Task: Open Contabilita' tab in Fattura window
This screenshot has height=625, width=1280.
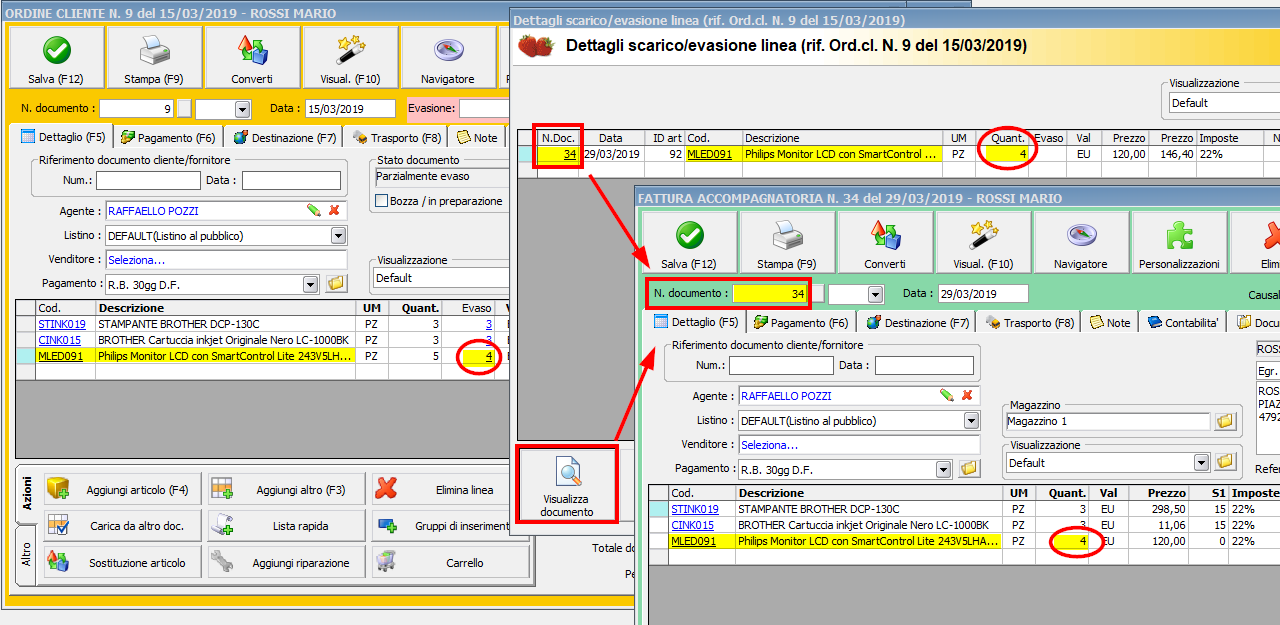Action: (1183, 323)
